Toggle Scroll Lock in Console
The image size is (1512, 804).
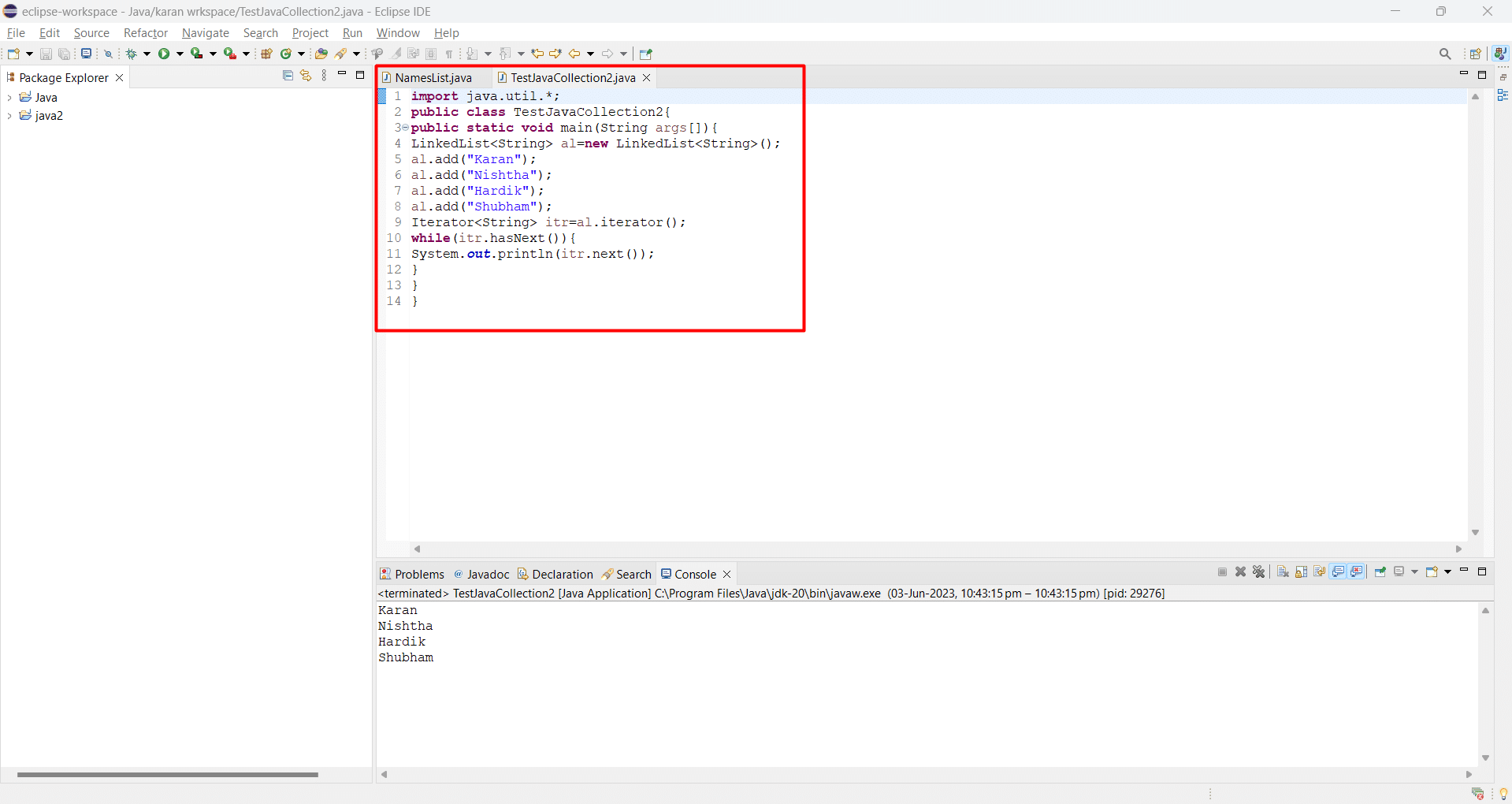pyautogui.click(x=1301, y=571)
